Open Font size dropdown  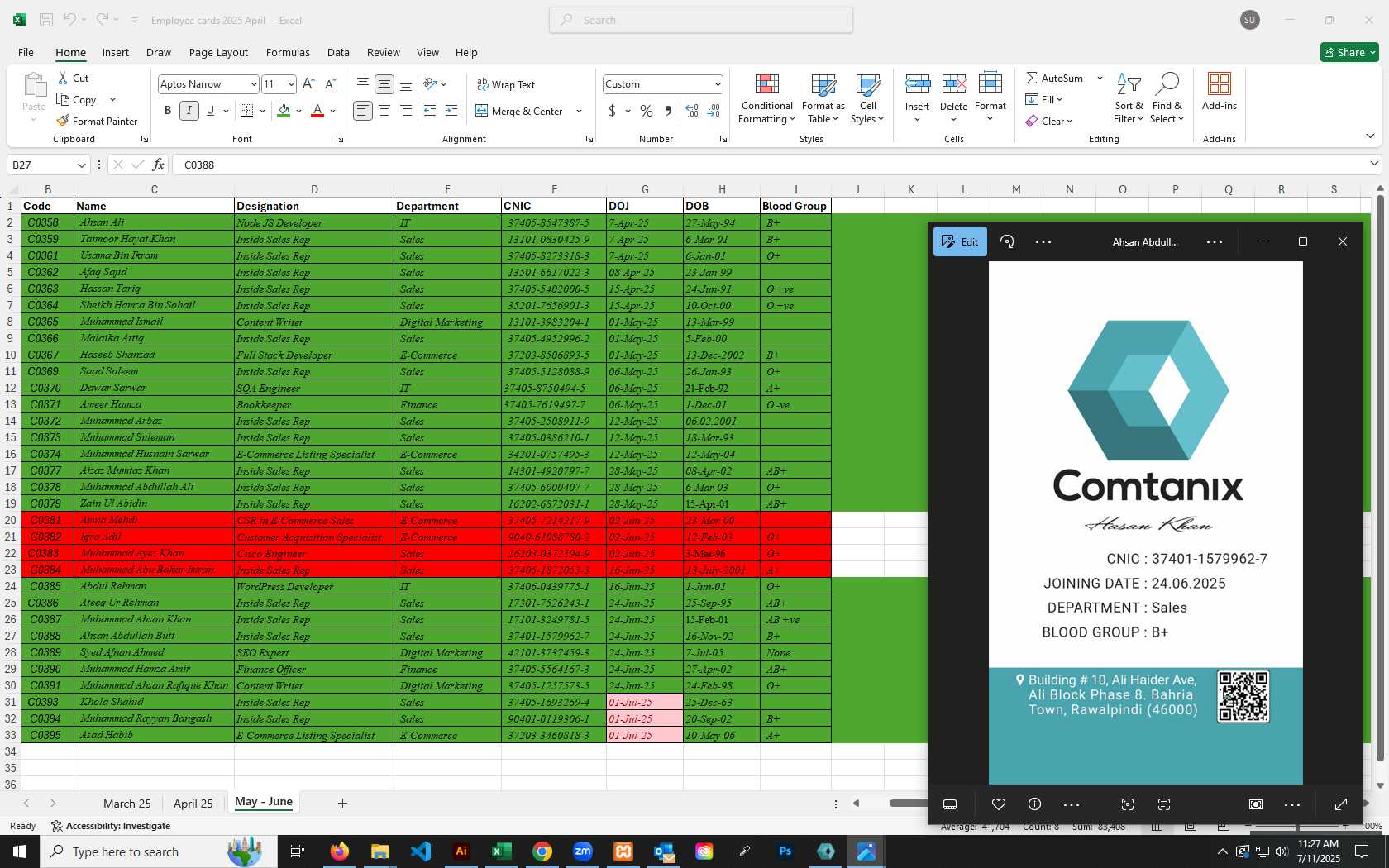291,84
